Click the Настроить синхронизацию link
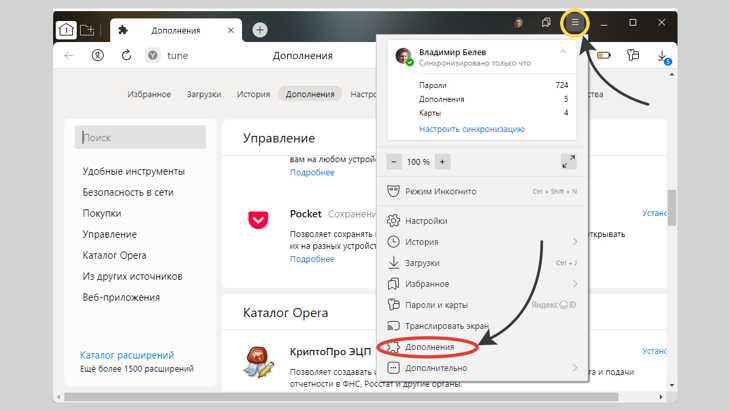 (x=471, y=129)
